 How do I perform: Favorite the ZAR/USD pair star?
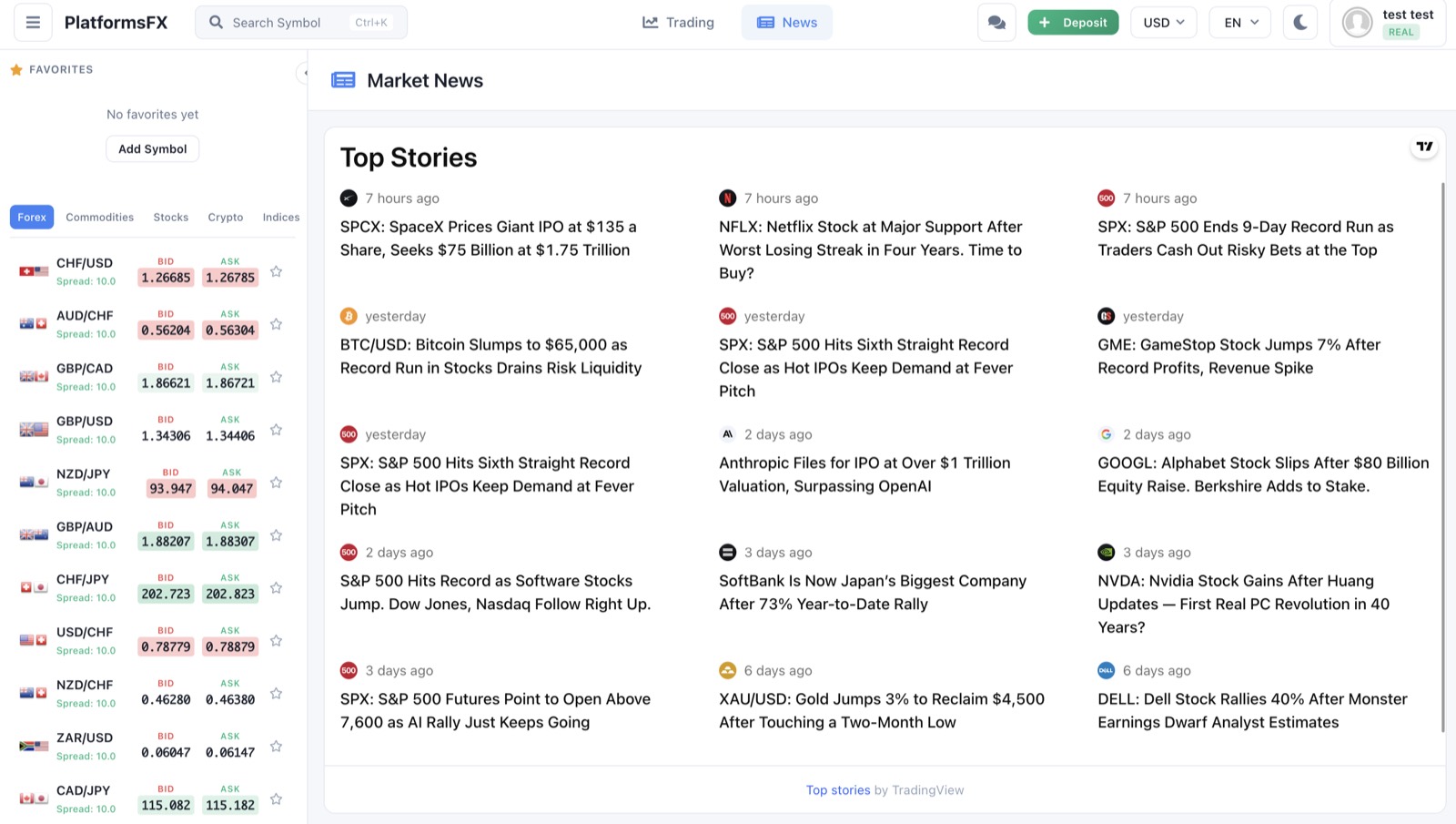[x=276, y=747]
